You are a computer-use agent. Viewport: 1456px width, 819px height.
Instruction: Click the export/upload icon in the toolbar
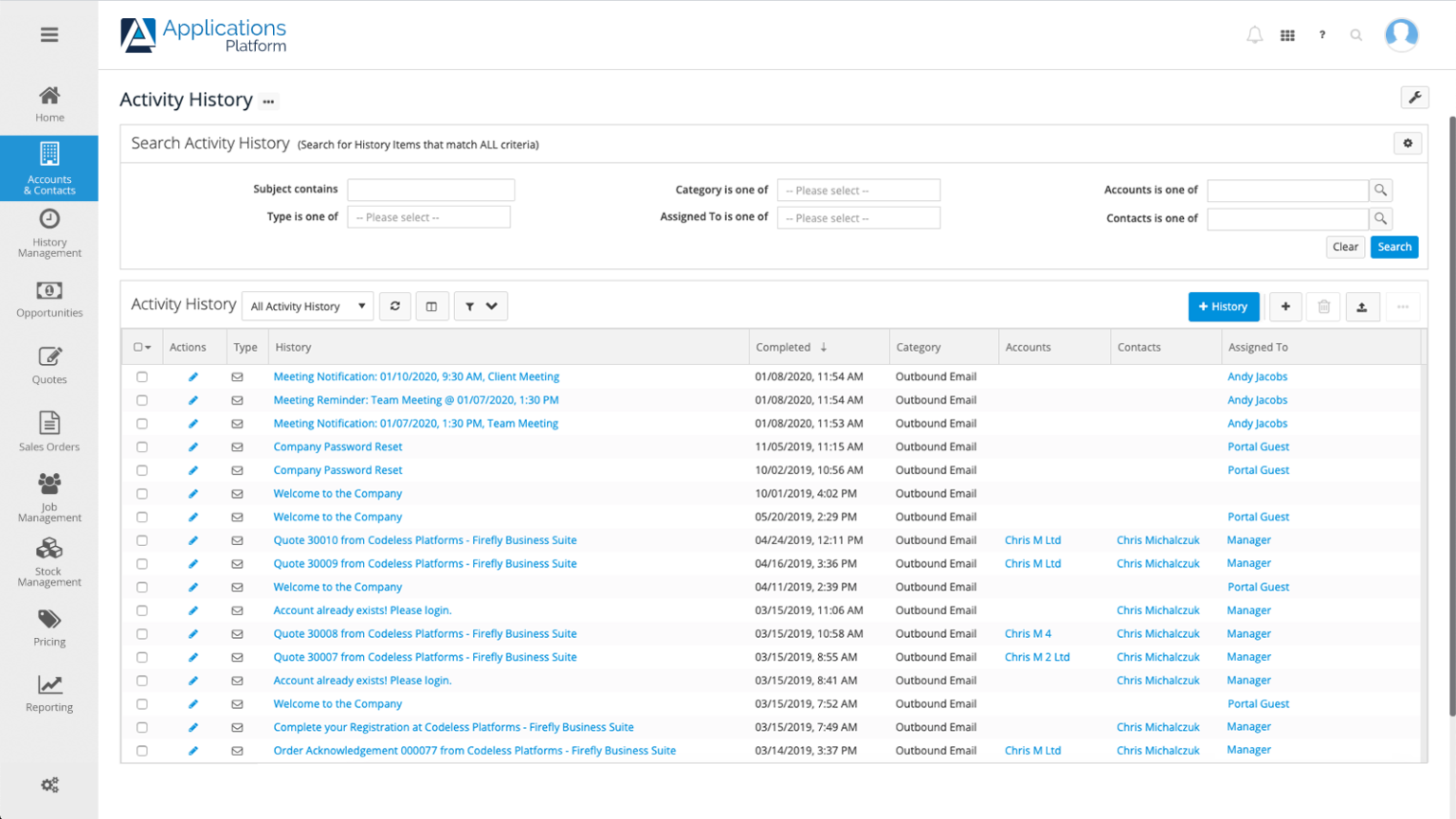pyautogui.click(x=1362, y=306)
